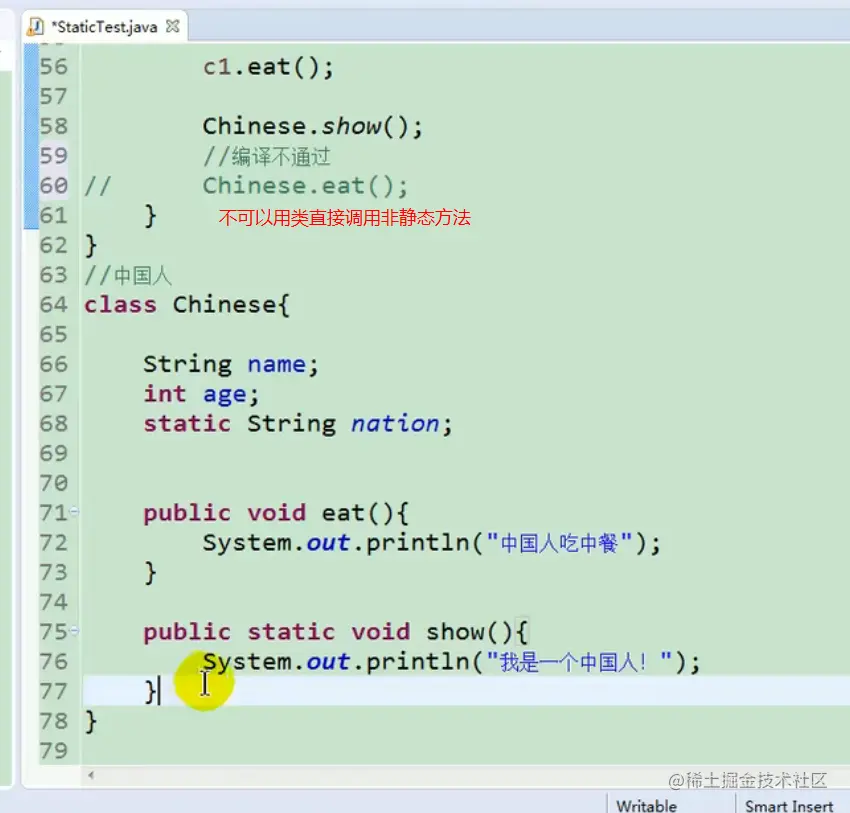Screen dimensions: 850x813
Task: Click the comment //编译不通过
Action: coord(266,157)
